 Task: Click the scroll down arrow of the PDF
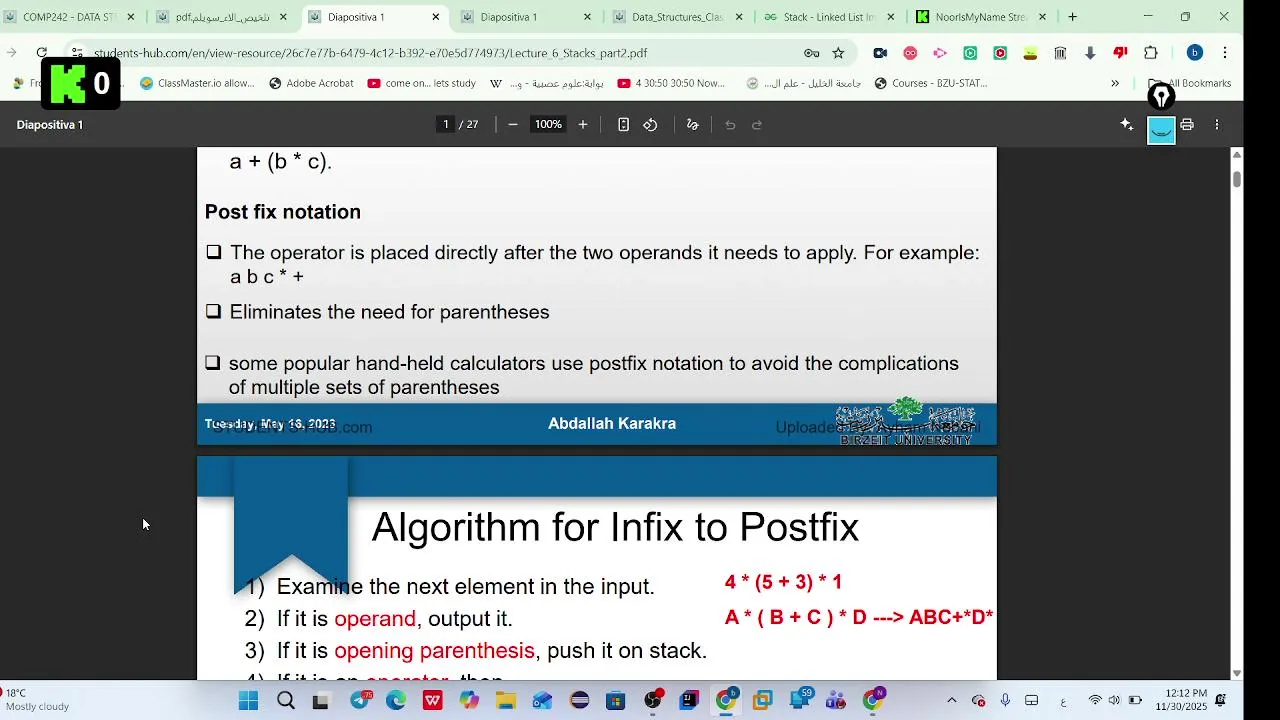pos(1237,673)
